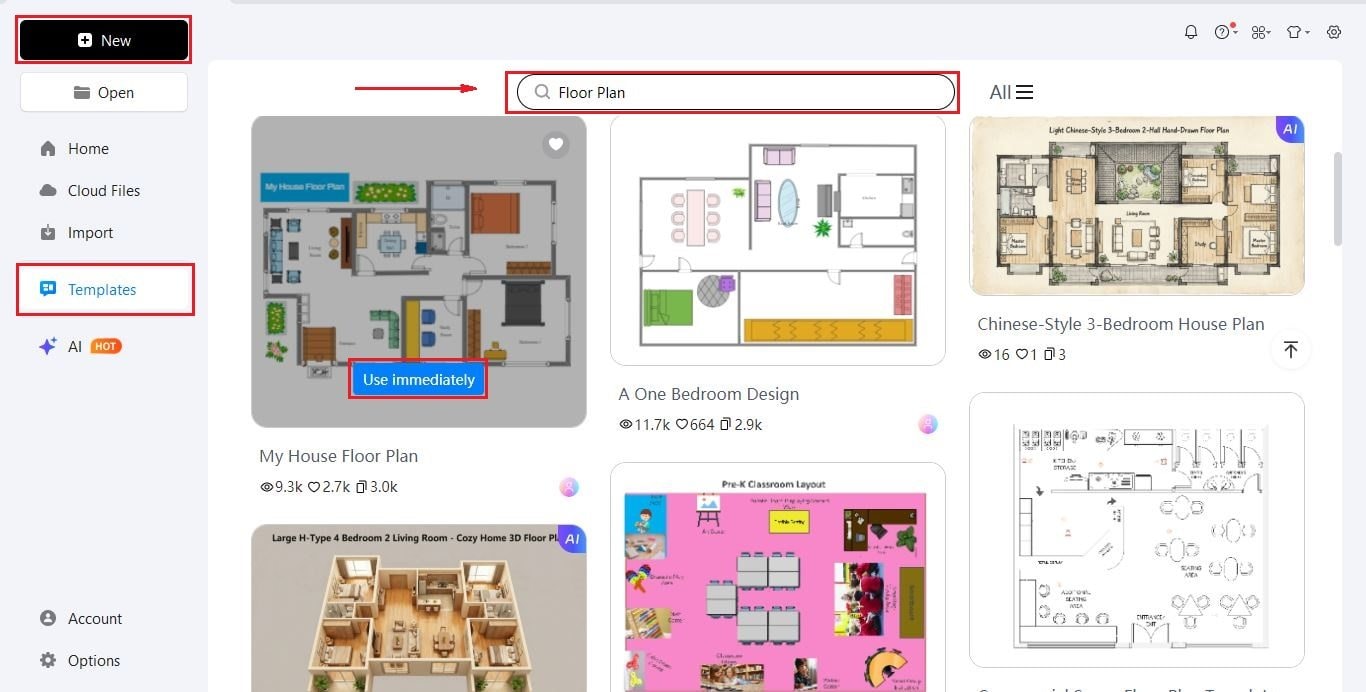Click the New button
1366x692 pixels.
104,40
